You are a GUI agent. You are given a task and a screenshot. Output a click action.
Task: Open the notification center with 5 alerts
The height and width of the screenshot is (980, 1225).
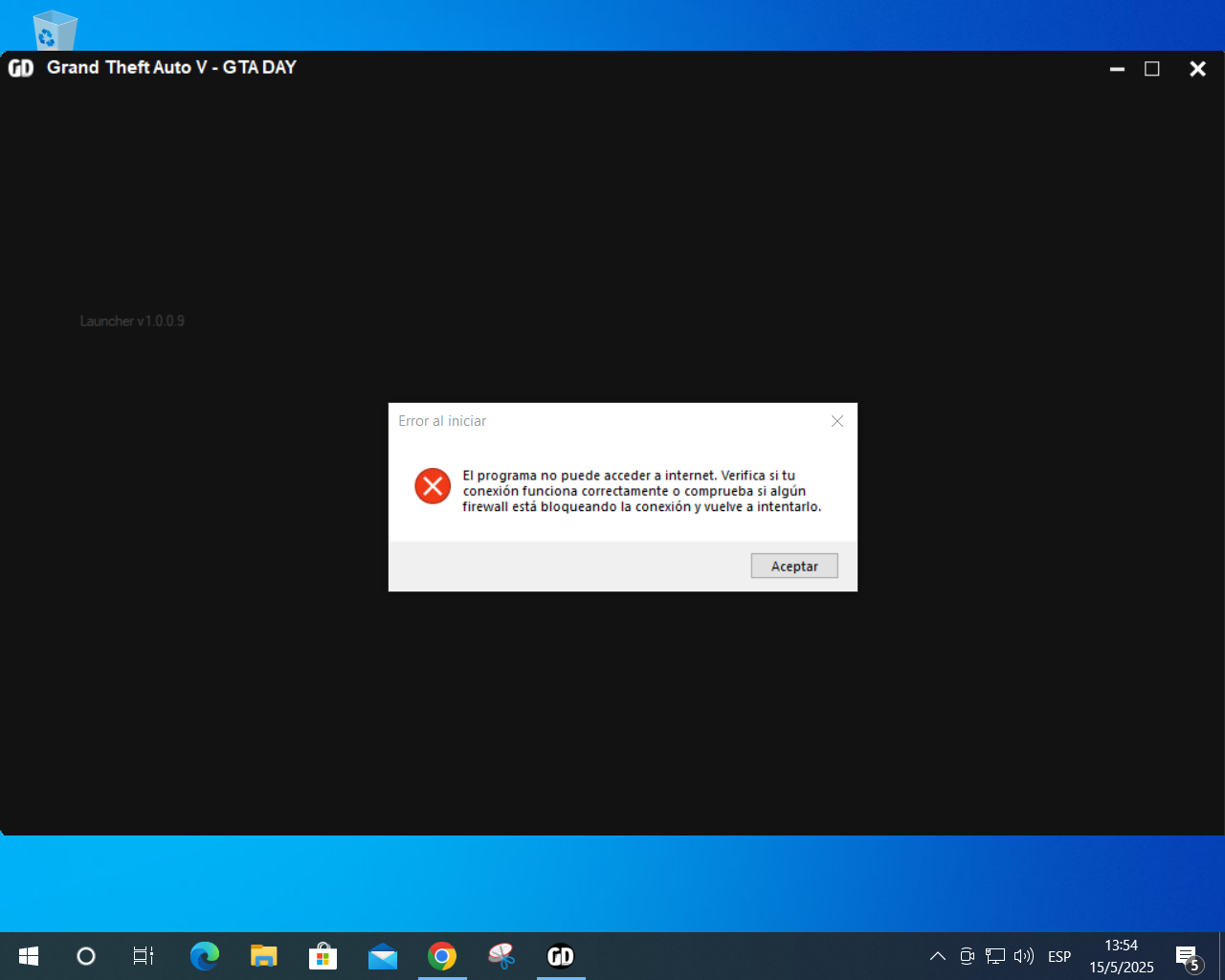1188,957
